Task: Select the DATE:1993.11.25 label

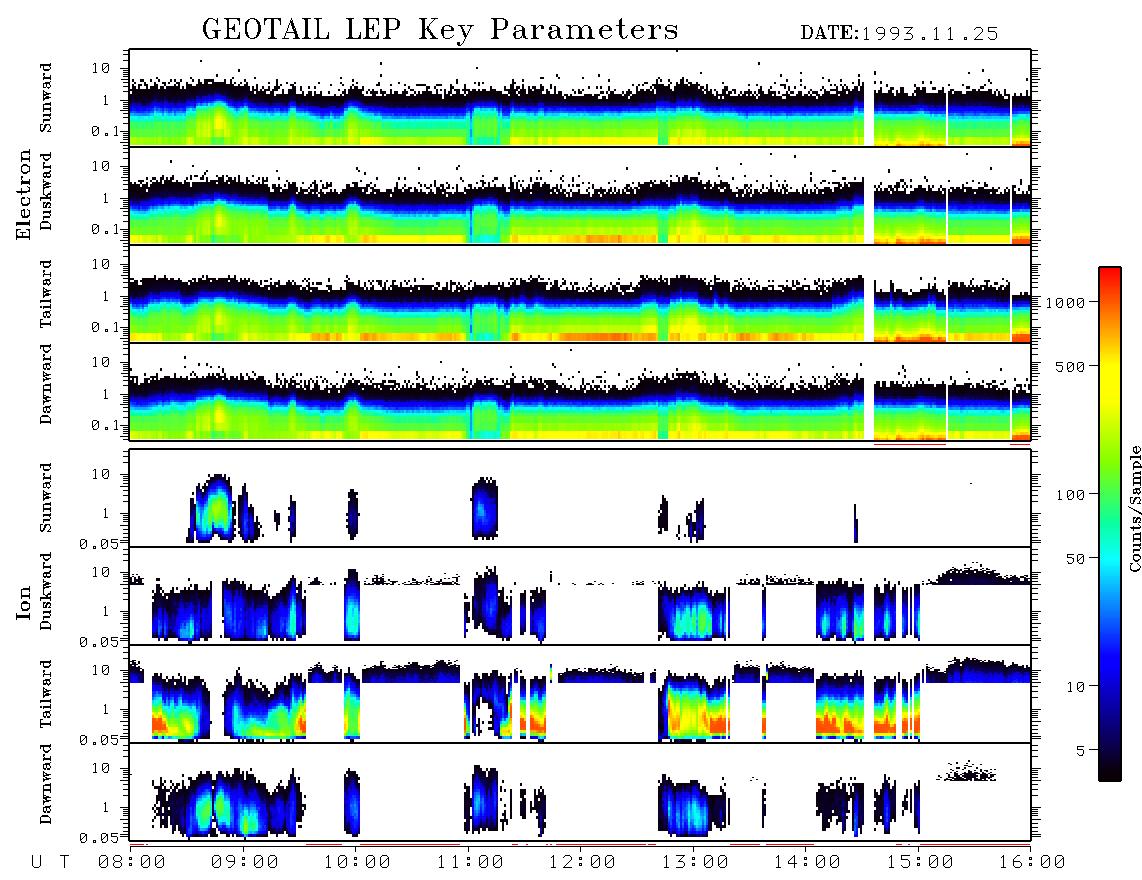Action: [x=899, y=34]
